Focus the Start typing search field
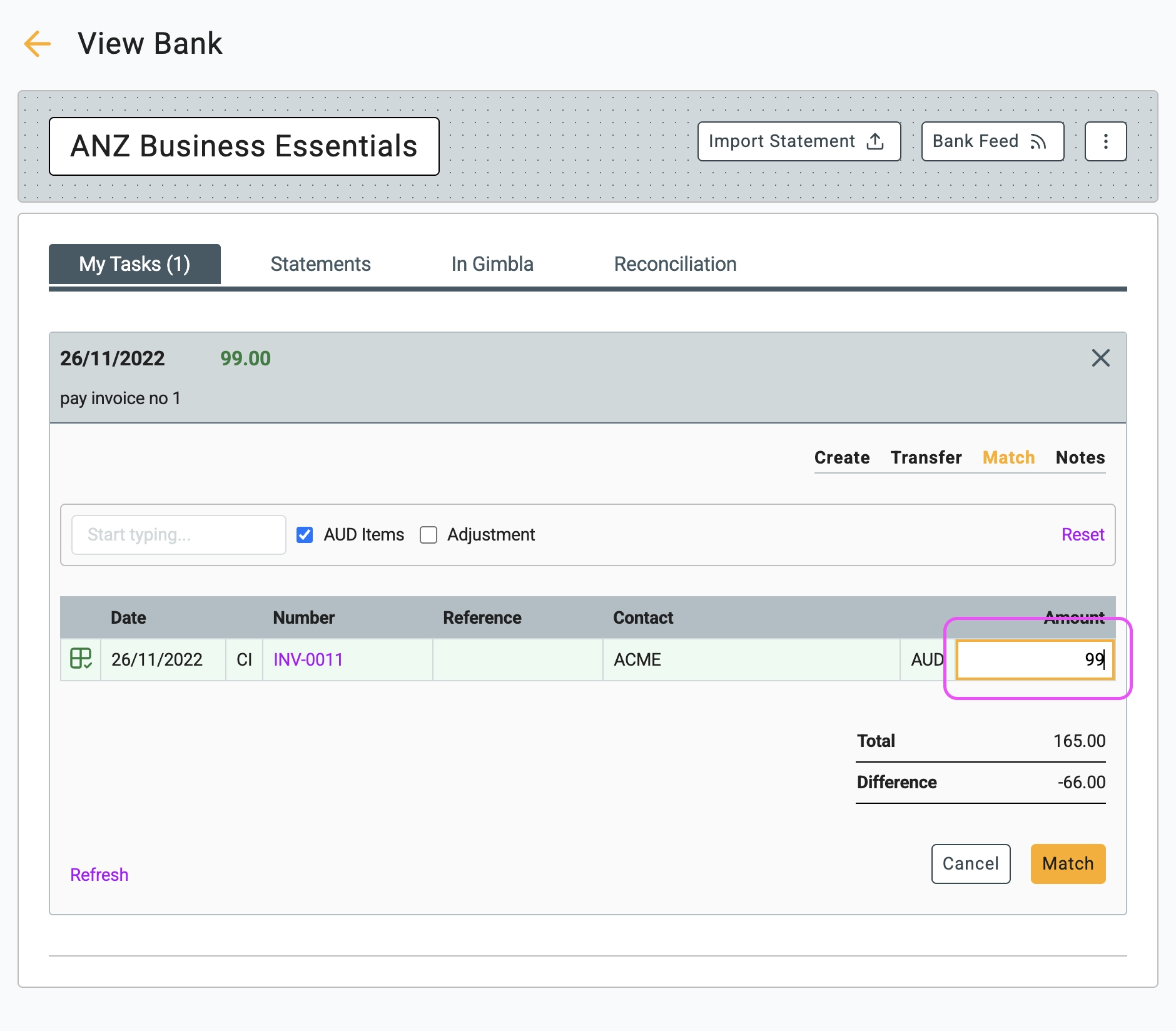Screen dimensions: 1176x1031 [x=179, y=535]
